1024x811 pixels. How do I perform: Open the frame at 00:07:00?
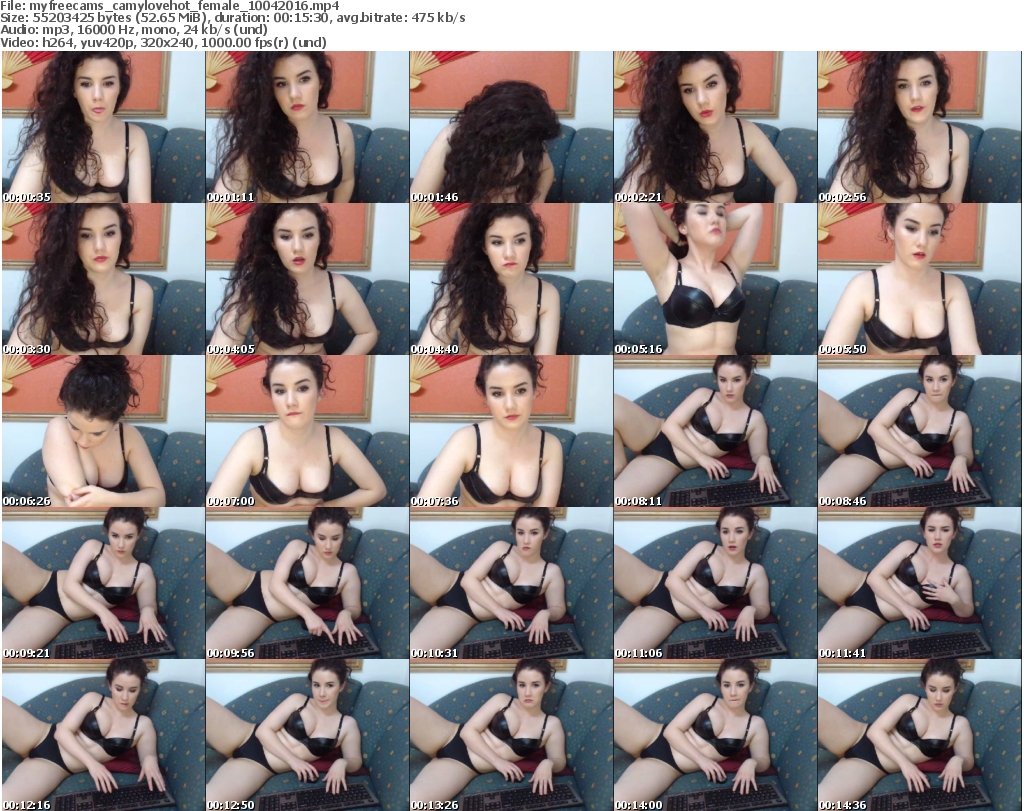[307, 432]
